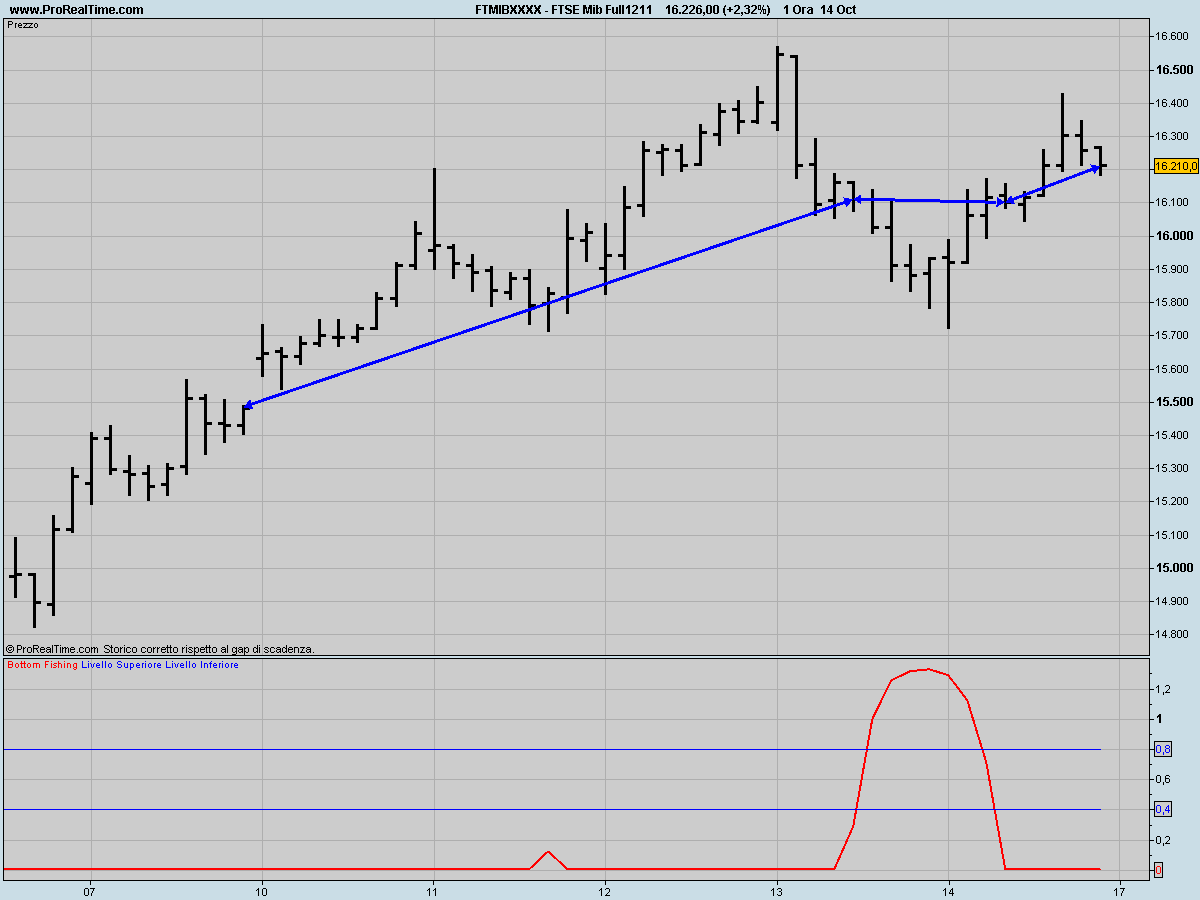This screenshot has width=1200, height=900.
Task: Click the 15.600 price axis label
Action: pos(1174,369)
